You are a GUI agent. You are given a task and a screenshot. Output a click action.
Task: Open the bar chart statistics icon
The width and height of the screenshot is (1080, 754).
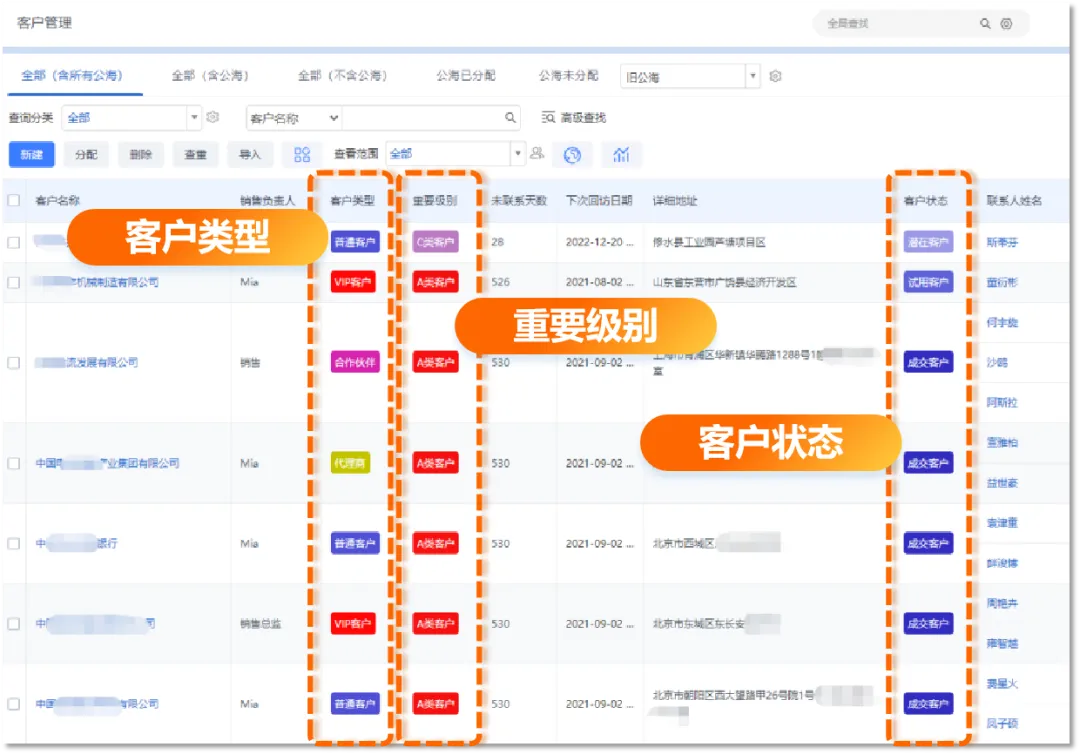622,154
